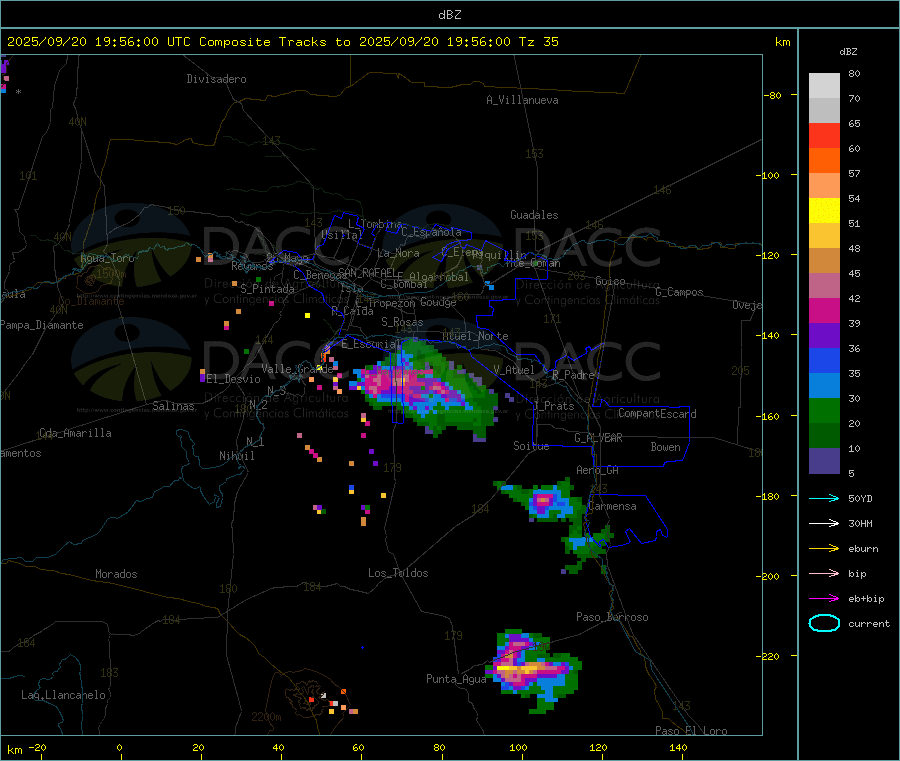Click the 'Guadales' map label
Image resolution: width=900 pixels, height=761 pixels.
tap(534, 215)
